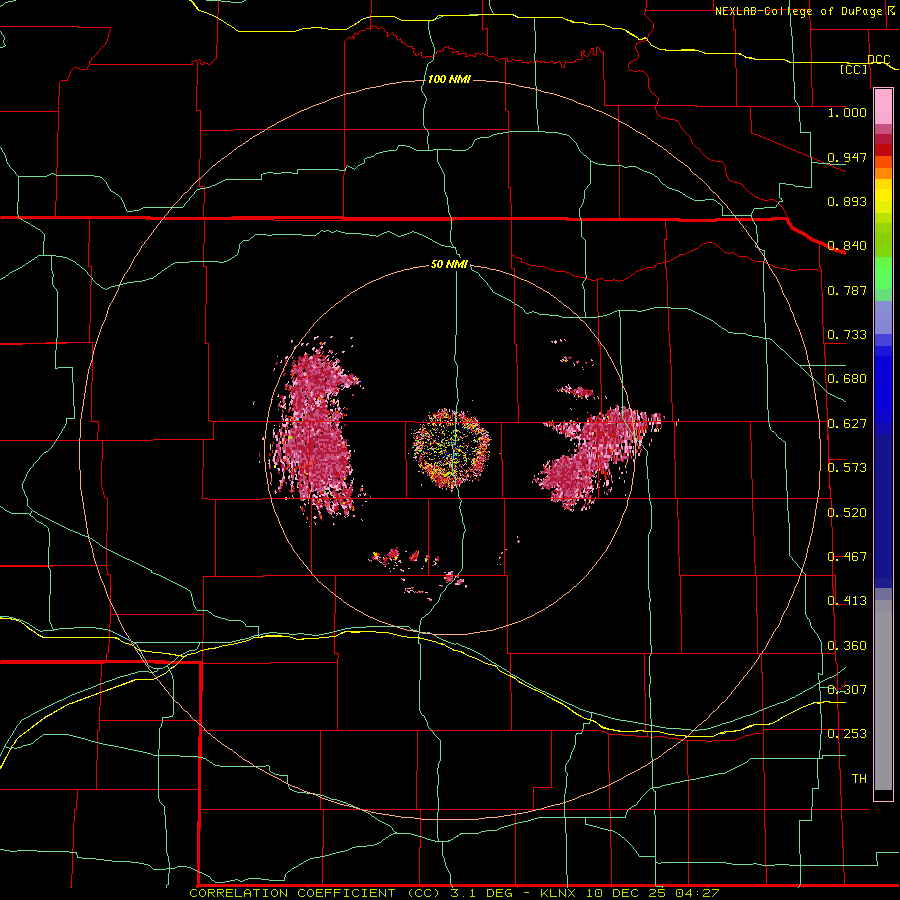Viewport: 900px width, 900px height.
Task: Select the 0.893 scale value
Action: coord(847,201)
